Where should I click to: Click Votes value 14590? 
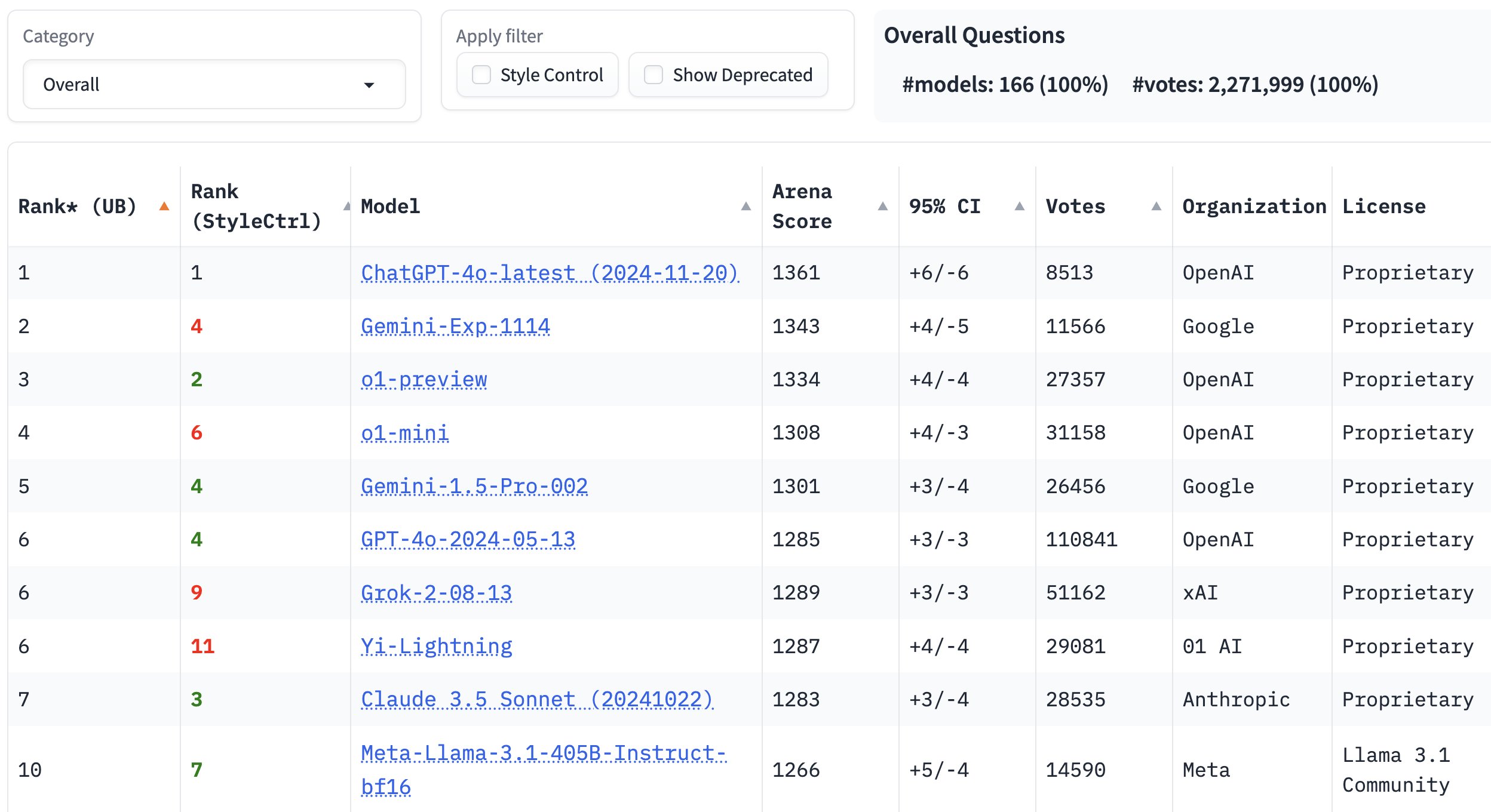(x=1075, y=770)
